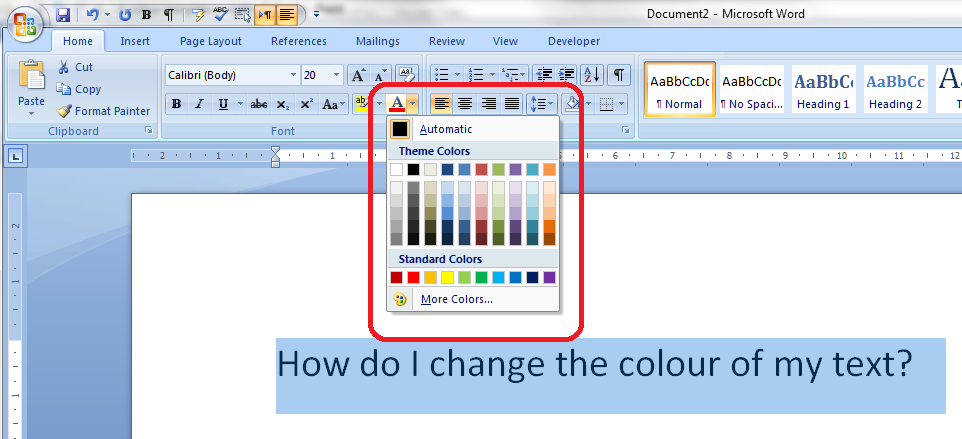Open the Mailings ribbon tab
Image resolution: width=962 pixels, height=439 pixels.
click(x=378, y=41)
